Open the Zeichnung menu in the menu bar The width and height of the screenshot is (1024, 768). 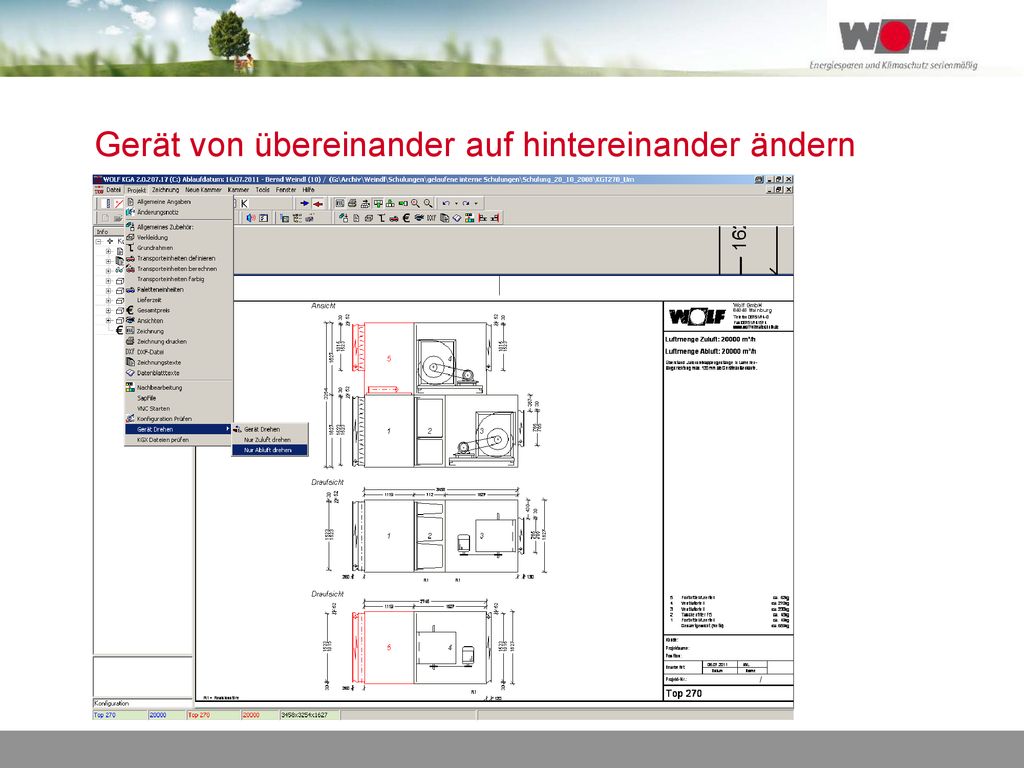pyautogui.click(x=165, y=190)
